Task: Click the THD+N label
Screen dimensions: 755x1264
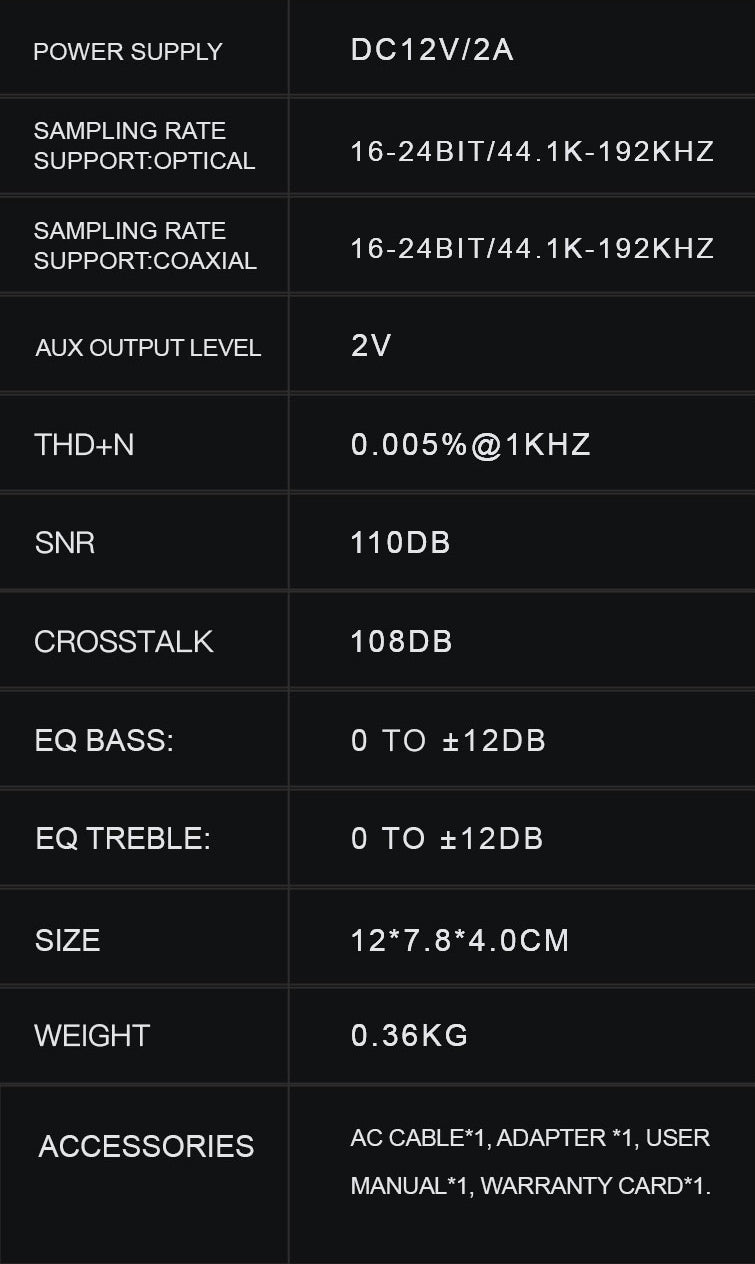Action: pos(84,445)
